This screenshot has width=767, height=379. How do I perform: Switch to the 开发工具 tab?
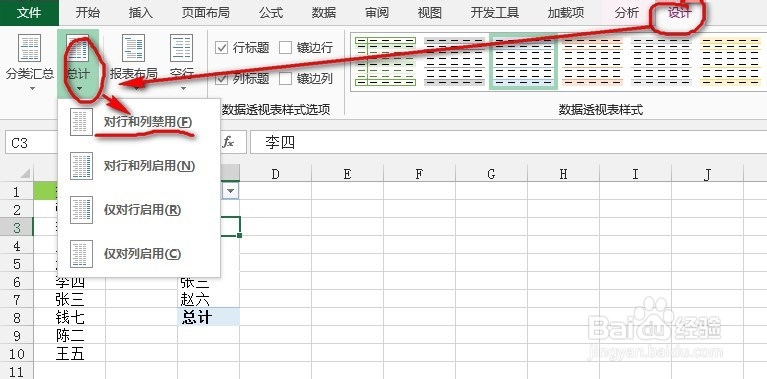495,13
